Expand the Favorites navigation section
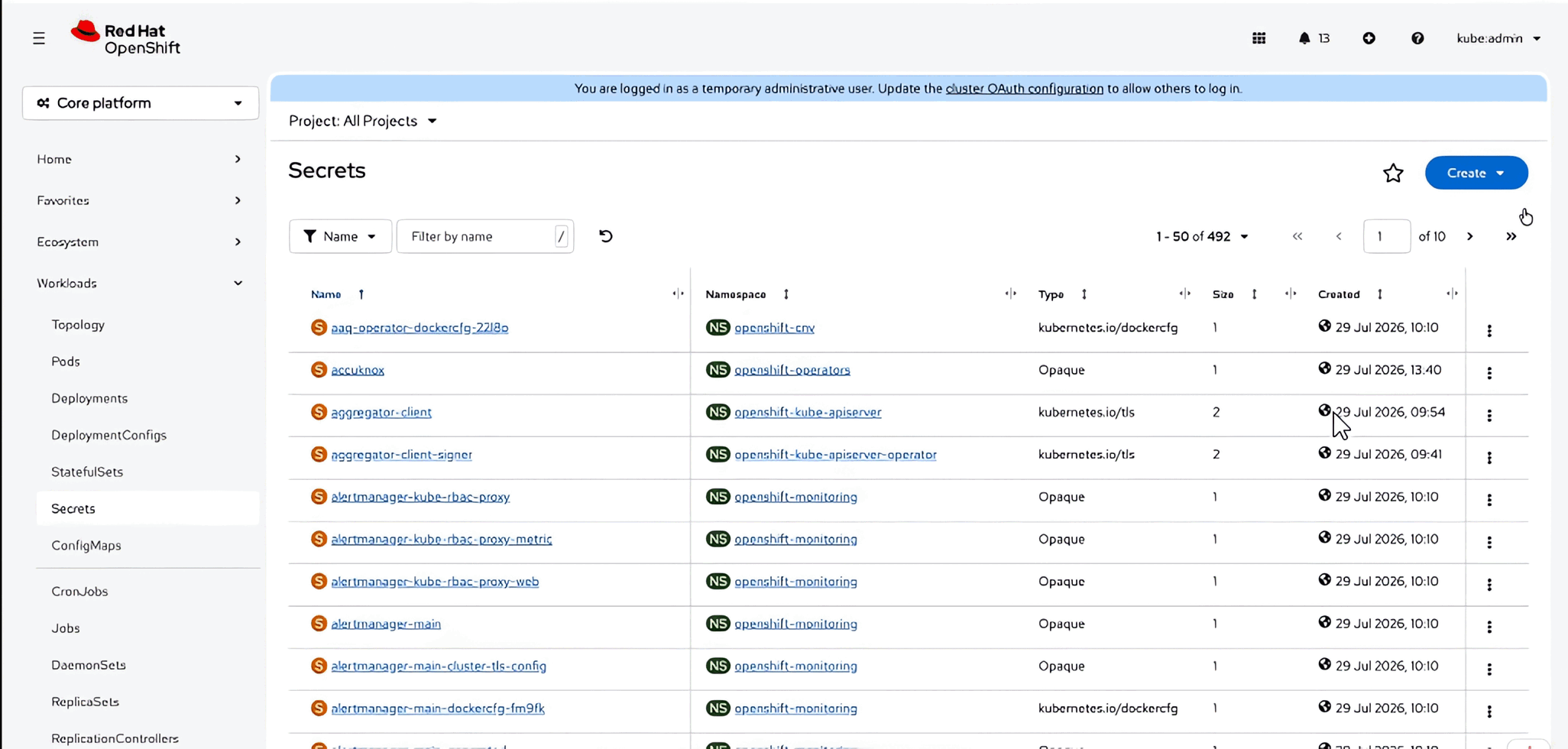Viewport: 1568px width, 749px height. (139, 200)
